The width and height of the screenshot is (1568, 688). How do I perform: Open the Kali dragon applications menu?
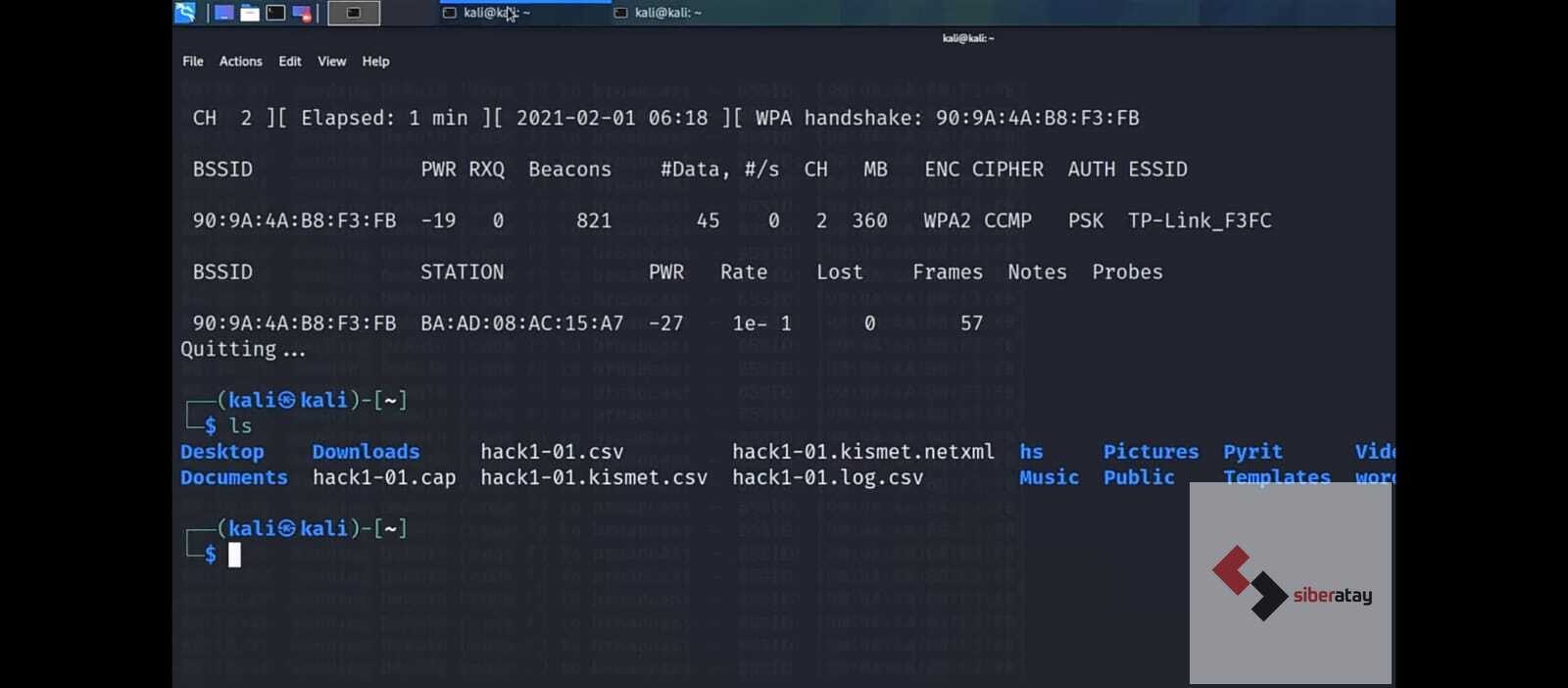tap(185, 13)
